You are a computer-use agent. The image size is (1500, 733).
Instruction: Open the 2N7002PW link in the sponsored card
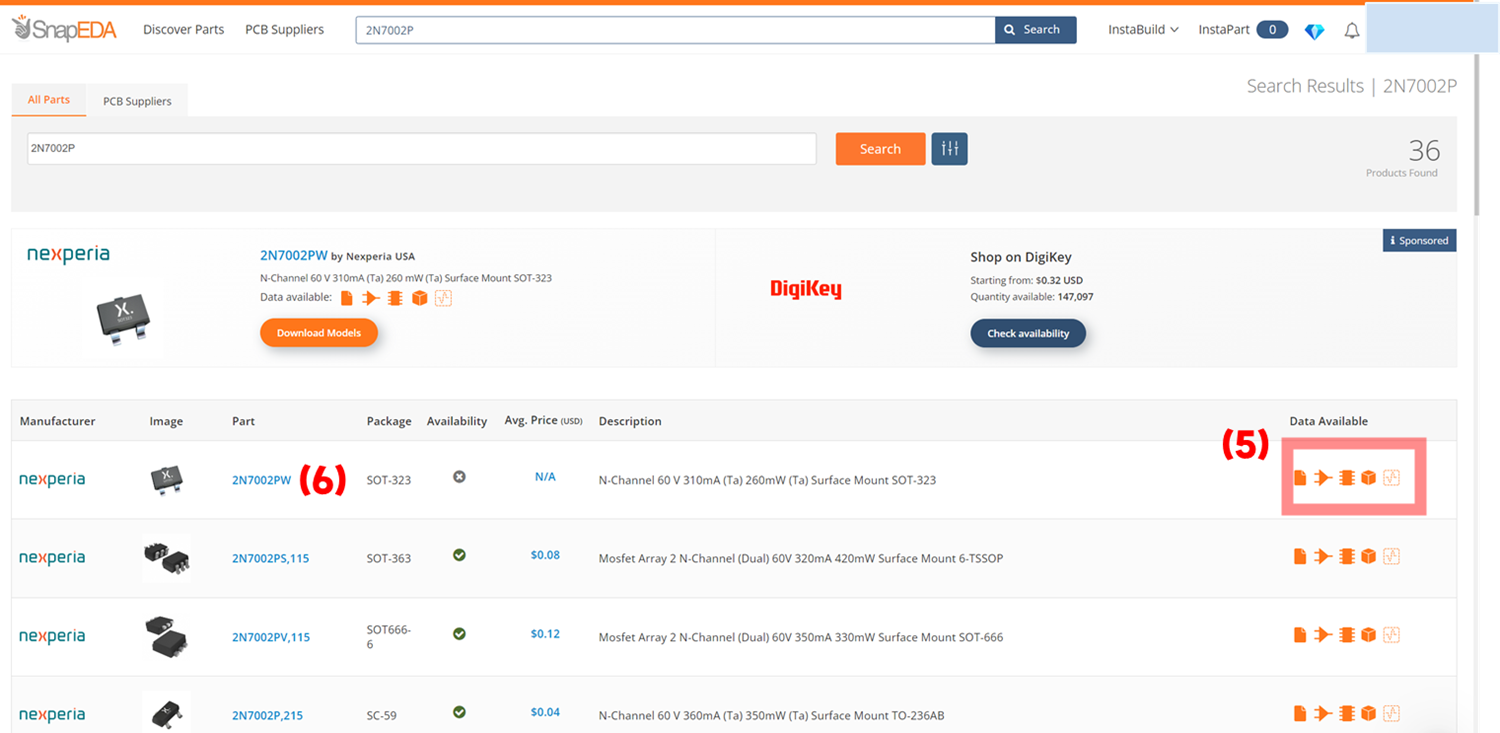[294, 255]
